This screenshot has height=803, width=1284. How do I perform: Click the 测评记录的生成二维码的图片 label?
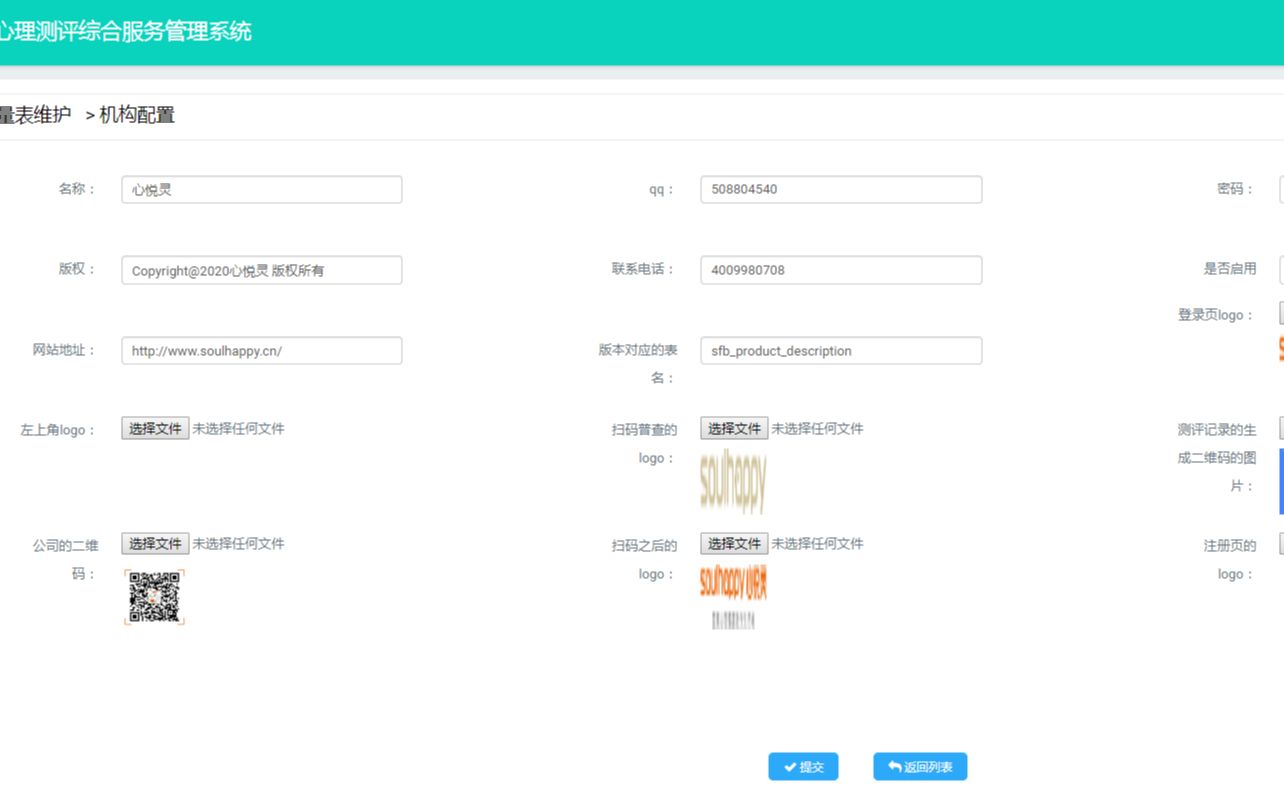pyautogui.click(x=1216, y=458)
